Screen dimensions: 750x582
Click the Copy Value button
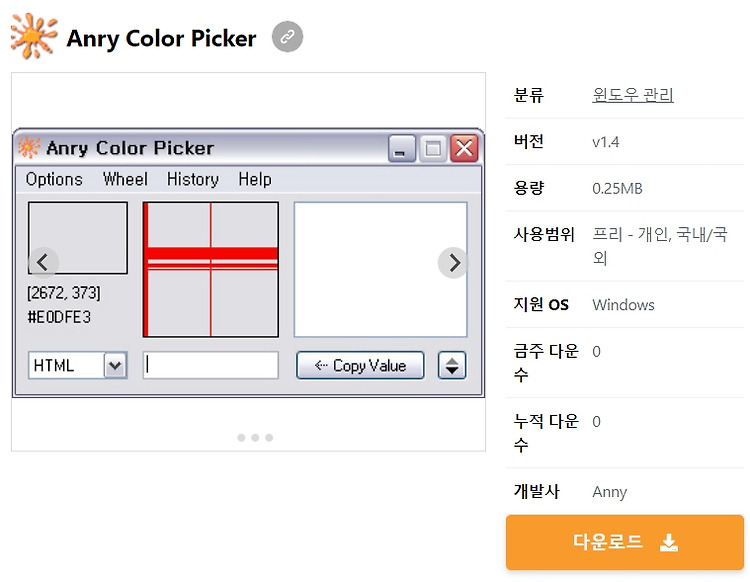(x=360, y=366)
